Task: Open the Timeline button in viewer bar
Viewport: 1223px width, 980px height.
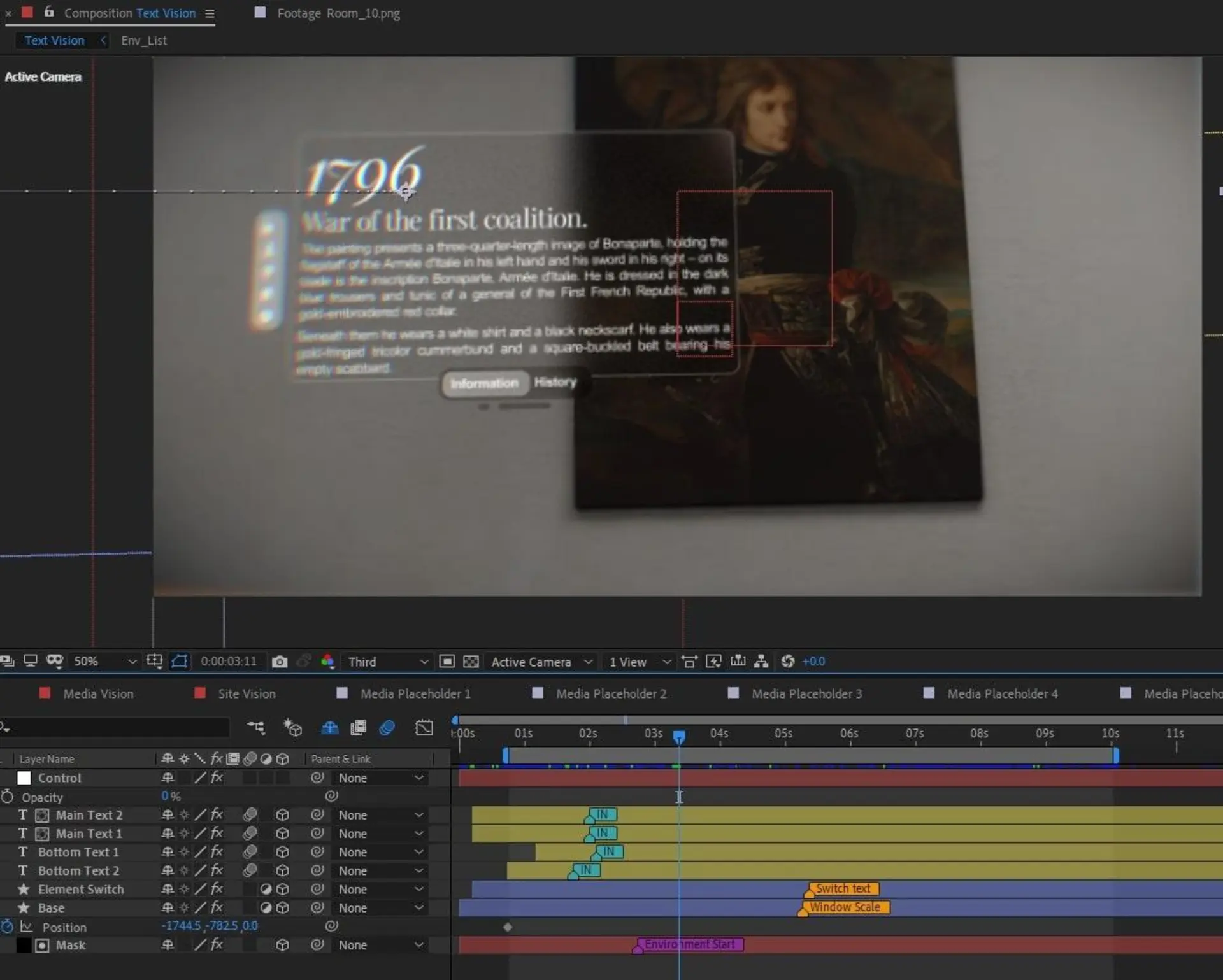Action: [x=738, y=661]
